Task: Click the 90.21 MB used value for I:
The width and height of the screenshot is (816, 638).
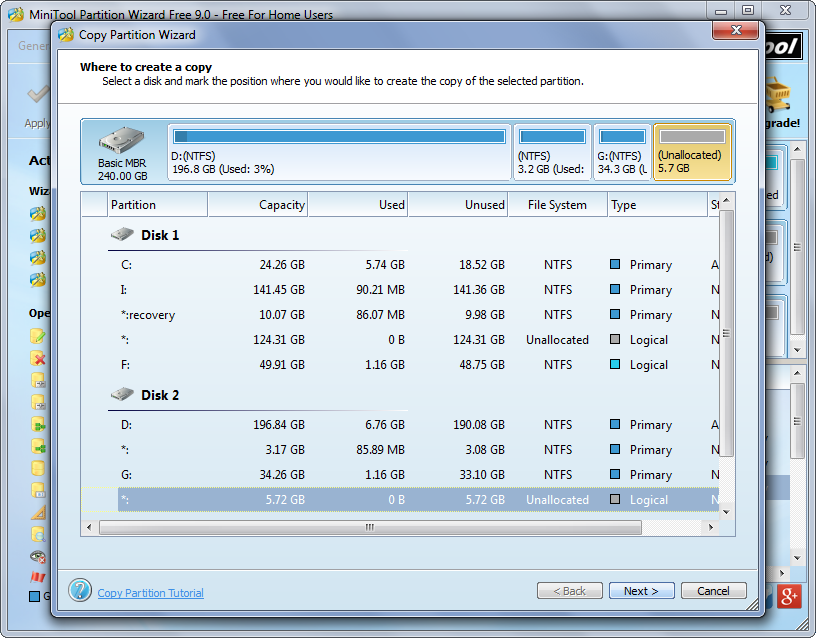Action: pyautogui.click(x=380, y=289)
